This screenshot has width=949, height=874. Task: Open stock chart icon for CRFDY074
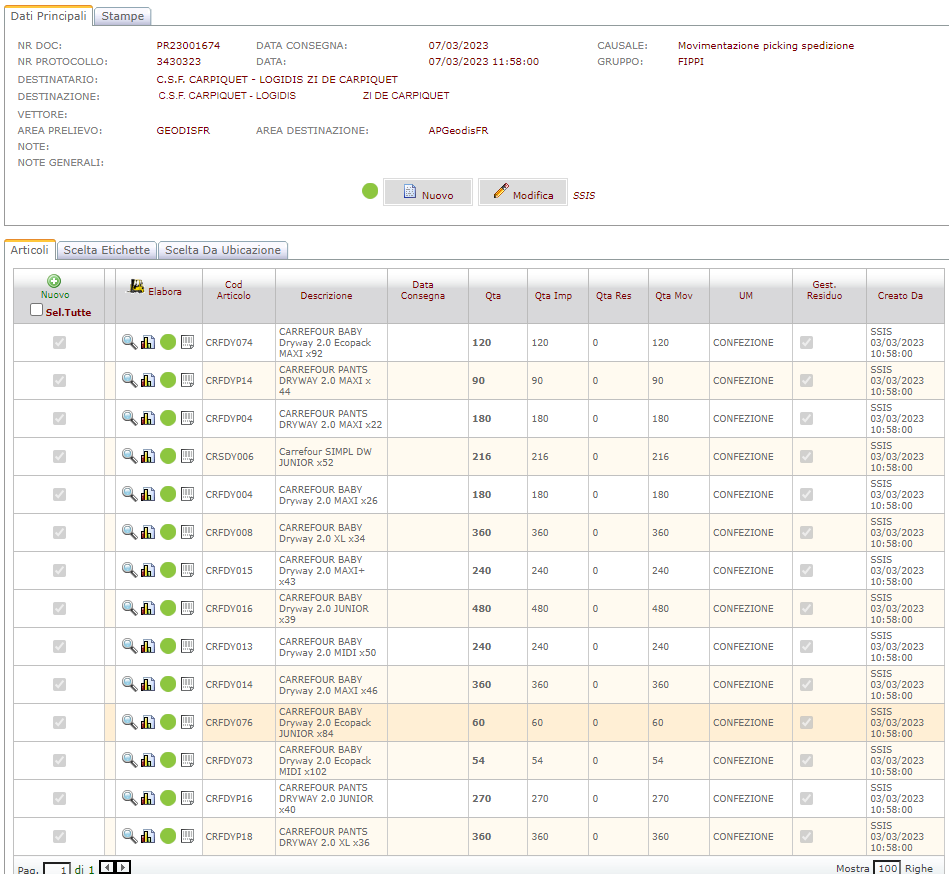click(x=148, y=343)
